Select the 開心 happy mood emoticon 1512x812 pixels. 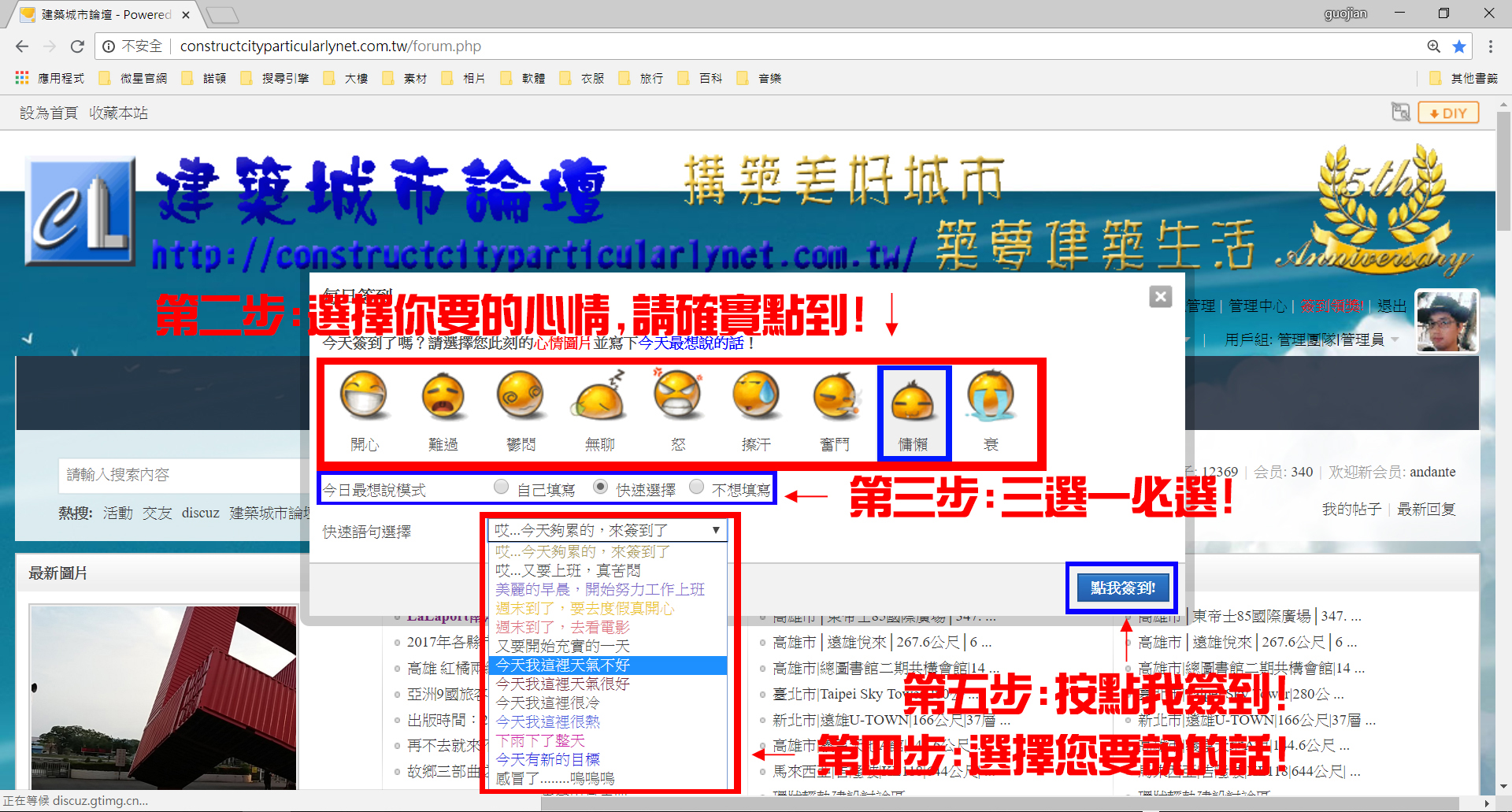pos(364,396)
